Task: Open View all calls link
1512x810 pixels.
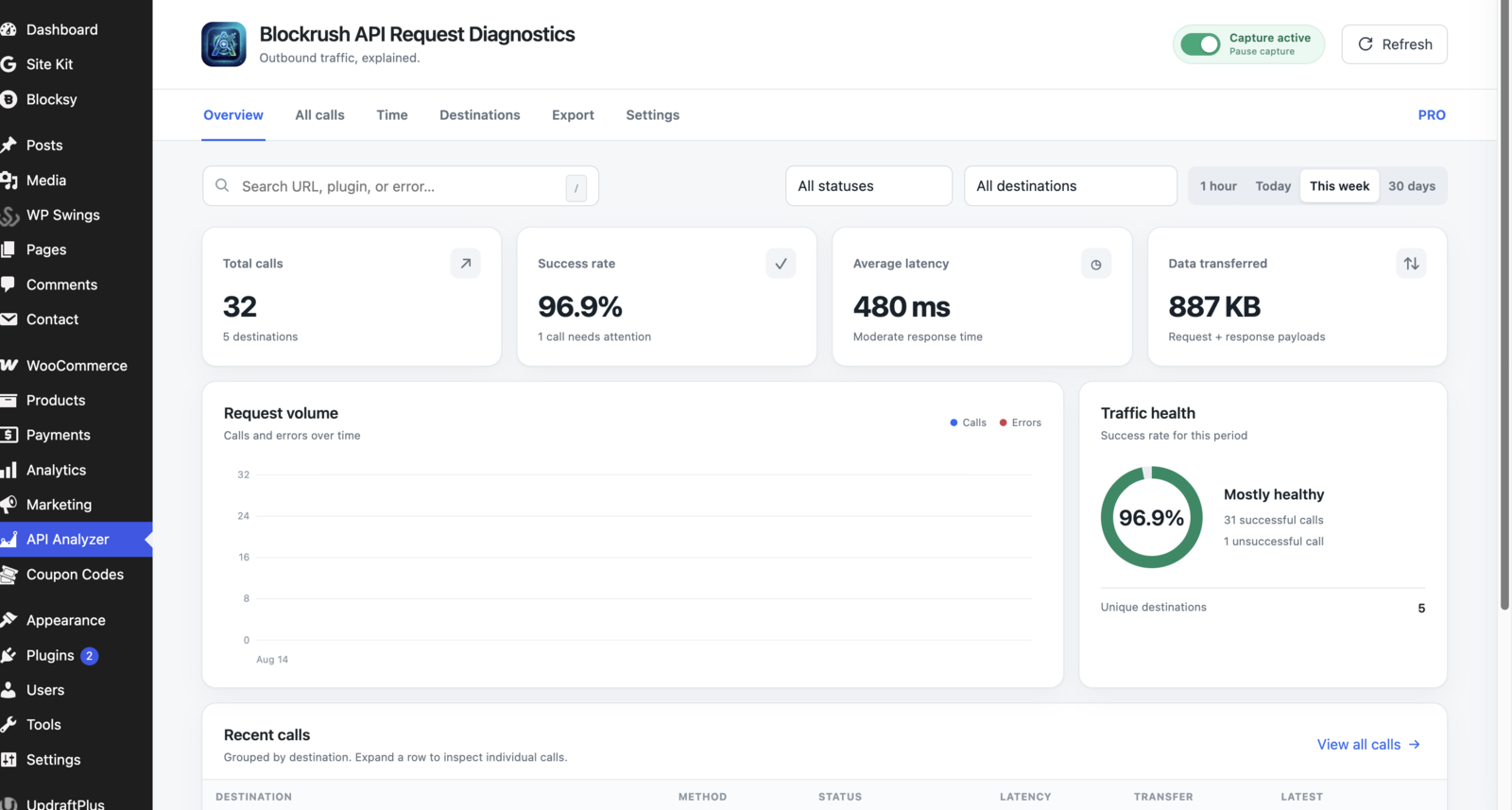Action: (x=1368, y=745)
